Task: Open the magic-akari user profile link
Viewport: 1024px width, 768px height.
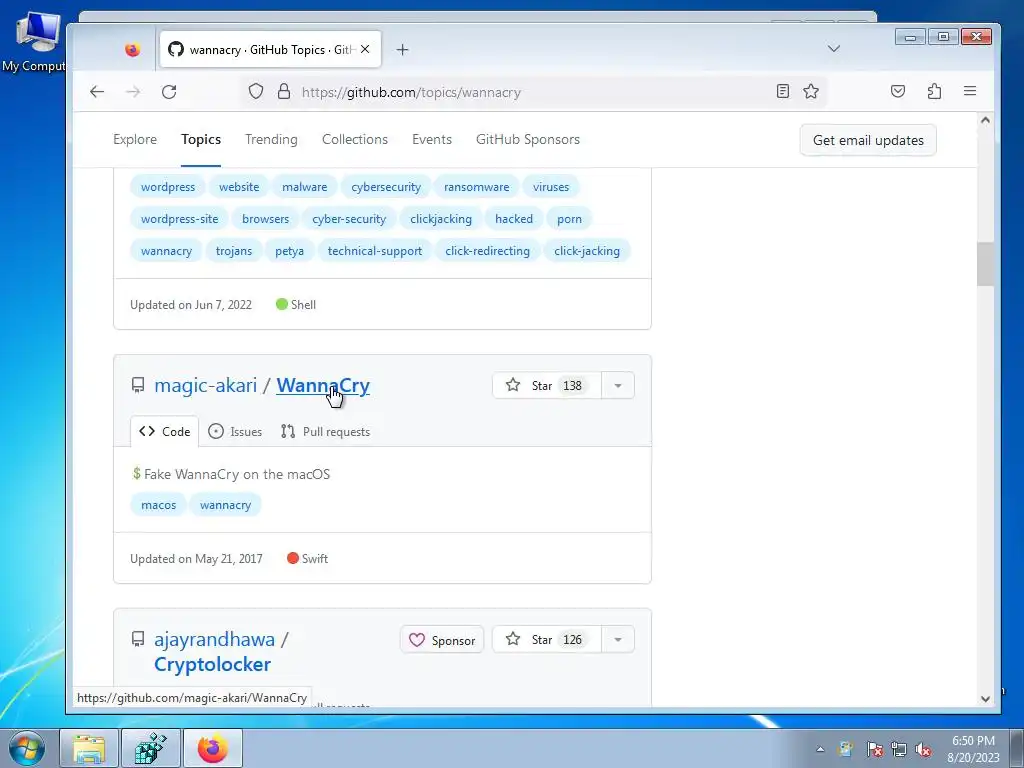Action: point(206,385)
